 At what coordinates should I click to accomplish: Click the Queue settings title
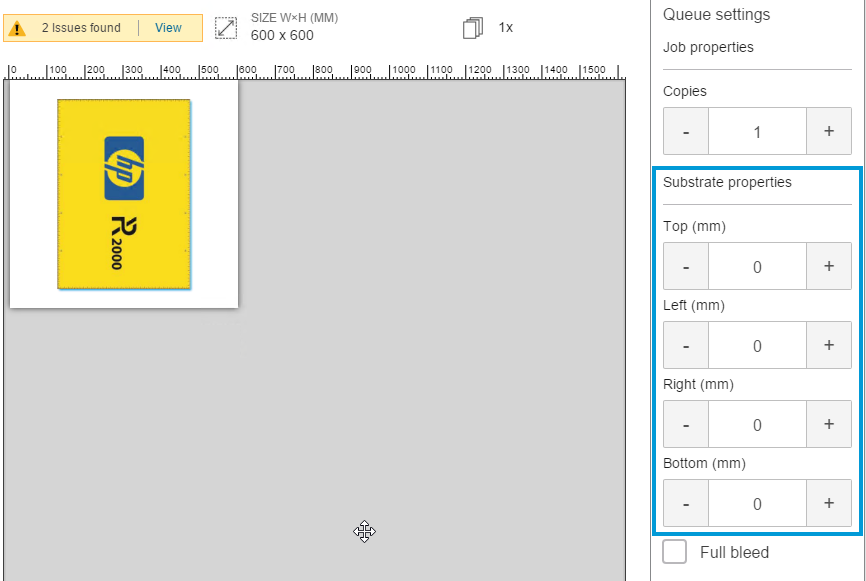point(716,14)
